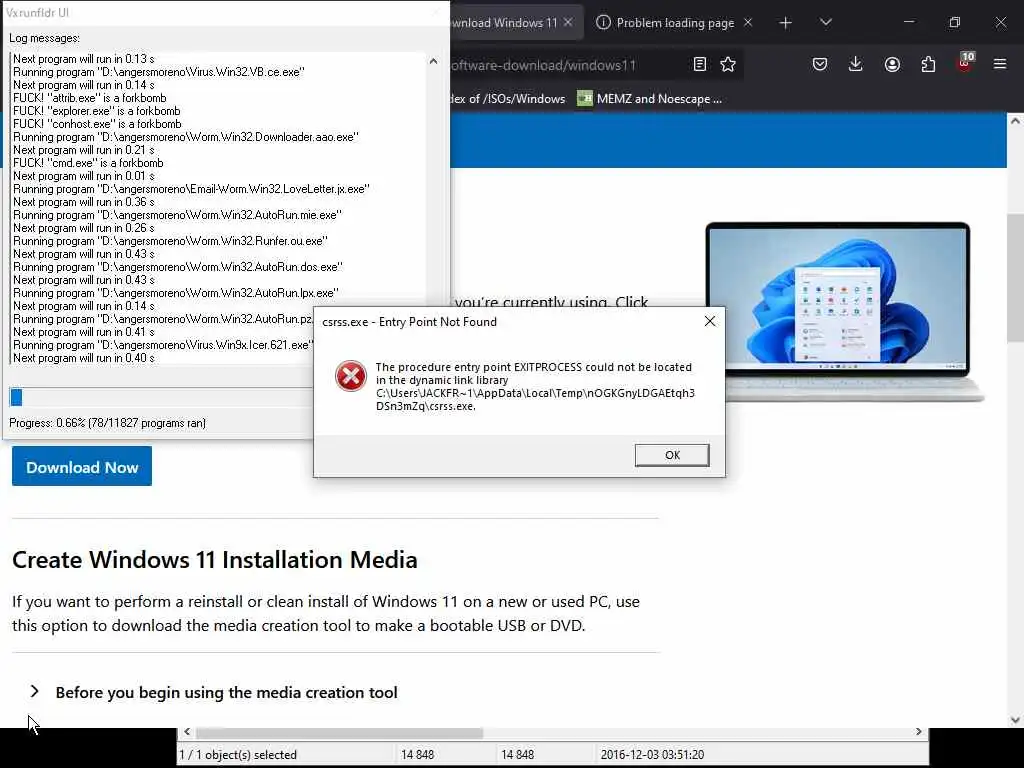Click the horizontal scrollbar left arrow

pos(187,731)
